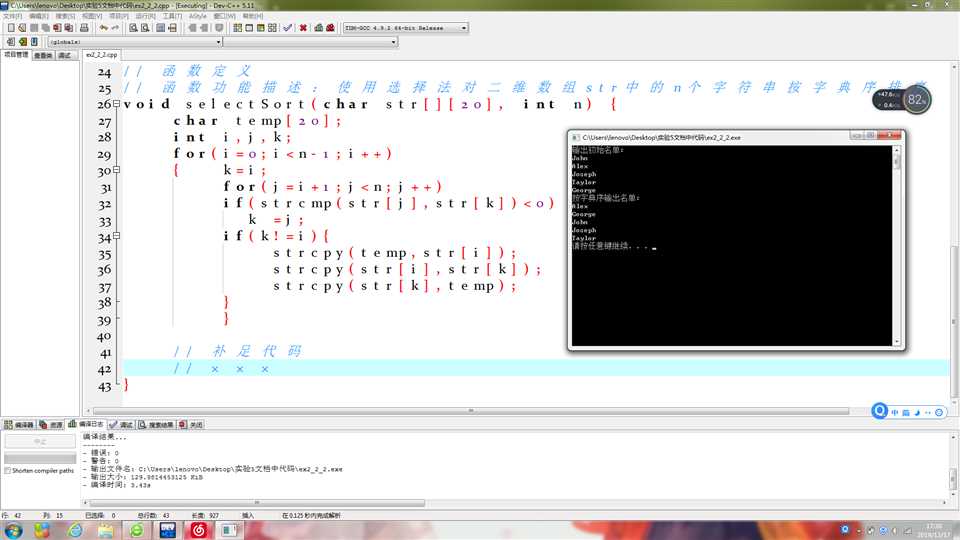Screen dimensions: 960x540
Task: Compile the program with the Compile icon
Action: (x=238, y=28)
